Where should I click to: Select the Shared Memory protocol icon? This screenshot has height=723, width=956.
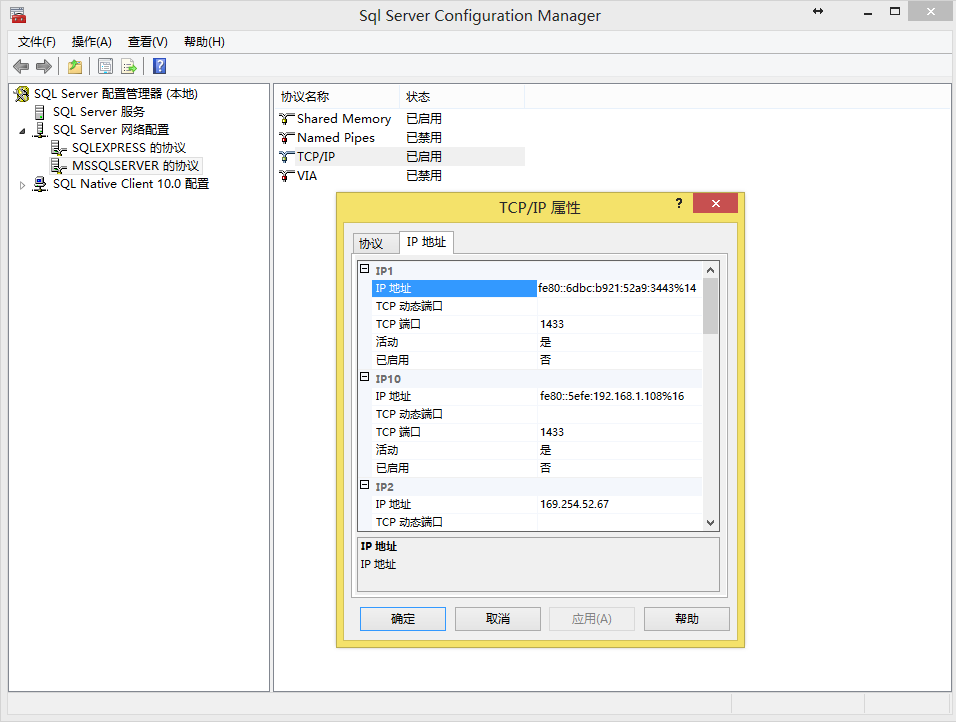click(287, 119)
